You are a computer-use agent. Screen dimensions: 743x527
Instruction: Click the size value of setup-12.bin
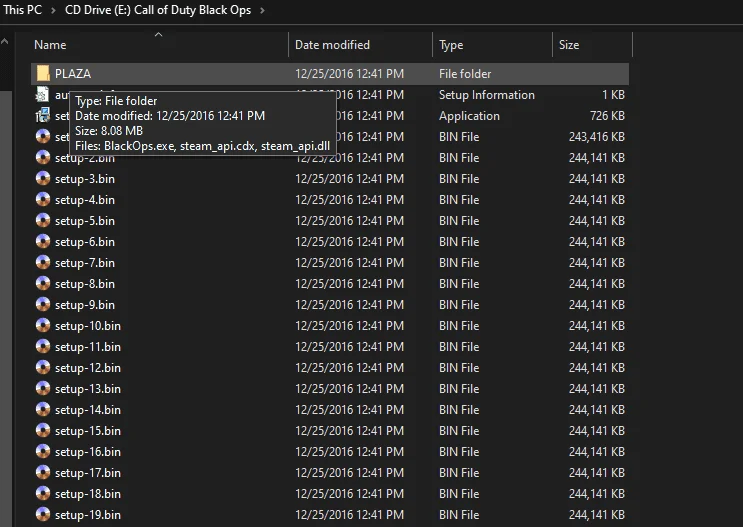(x=597, y=368)
